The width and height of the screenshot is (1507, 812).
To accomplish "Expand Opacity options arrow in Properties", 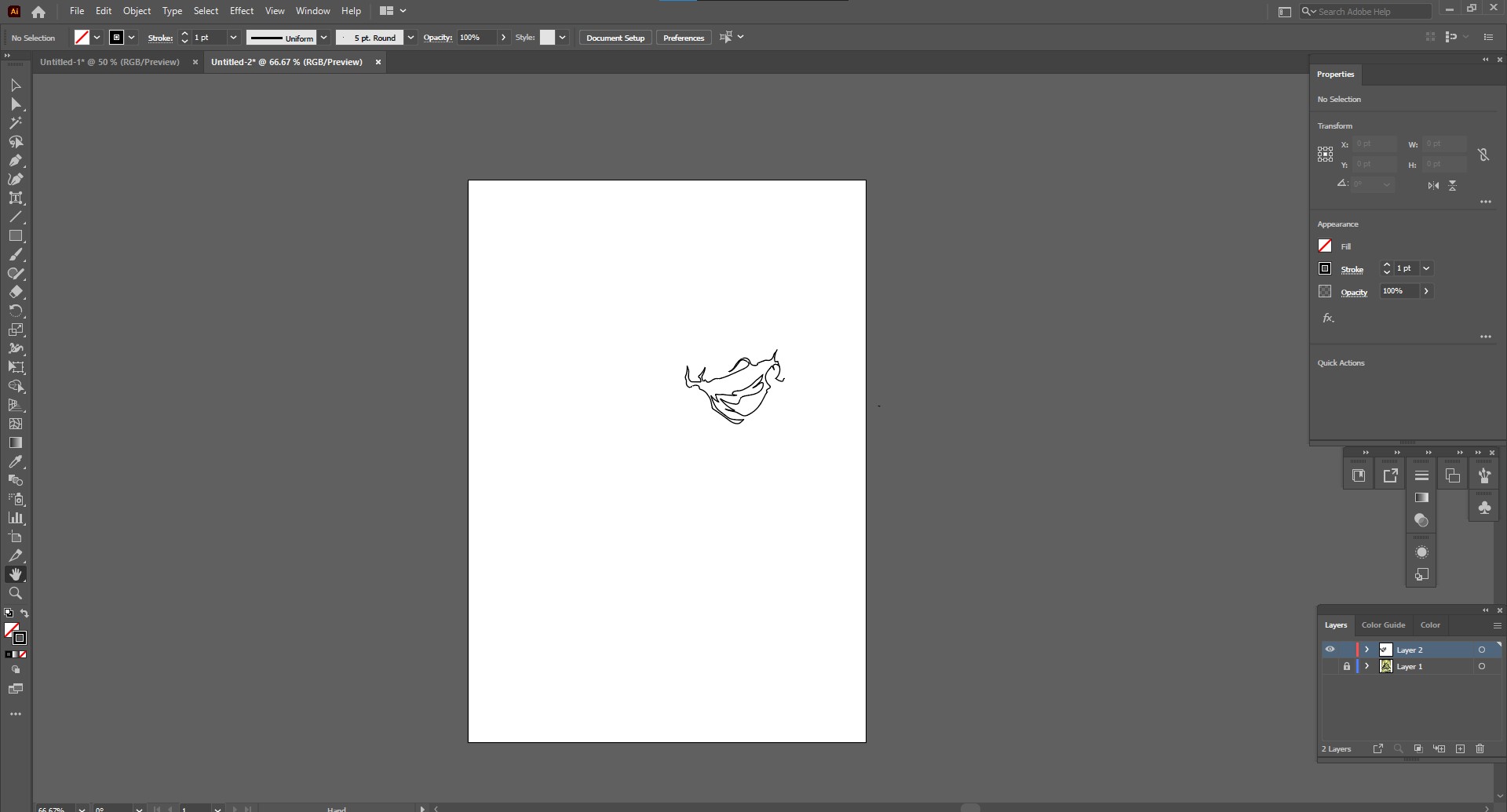I will tap(1426, 291).
